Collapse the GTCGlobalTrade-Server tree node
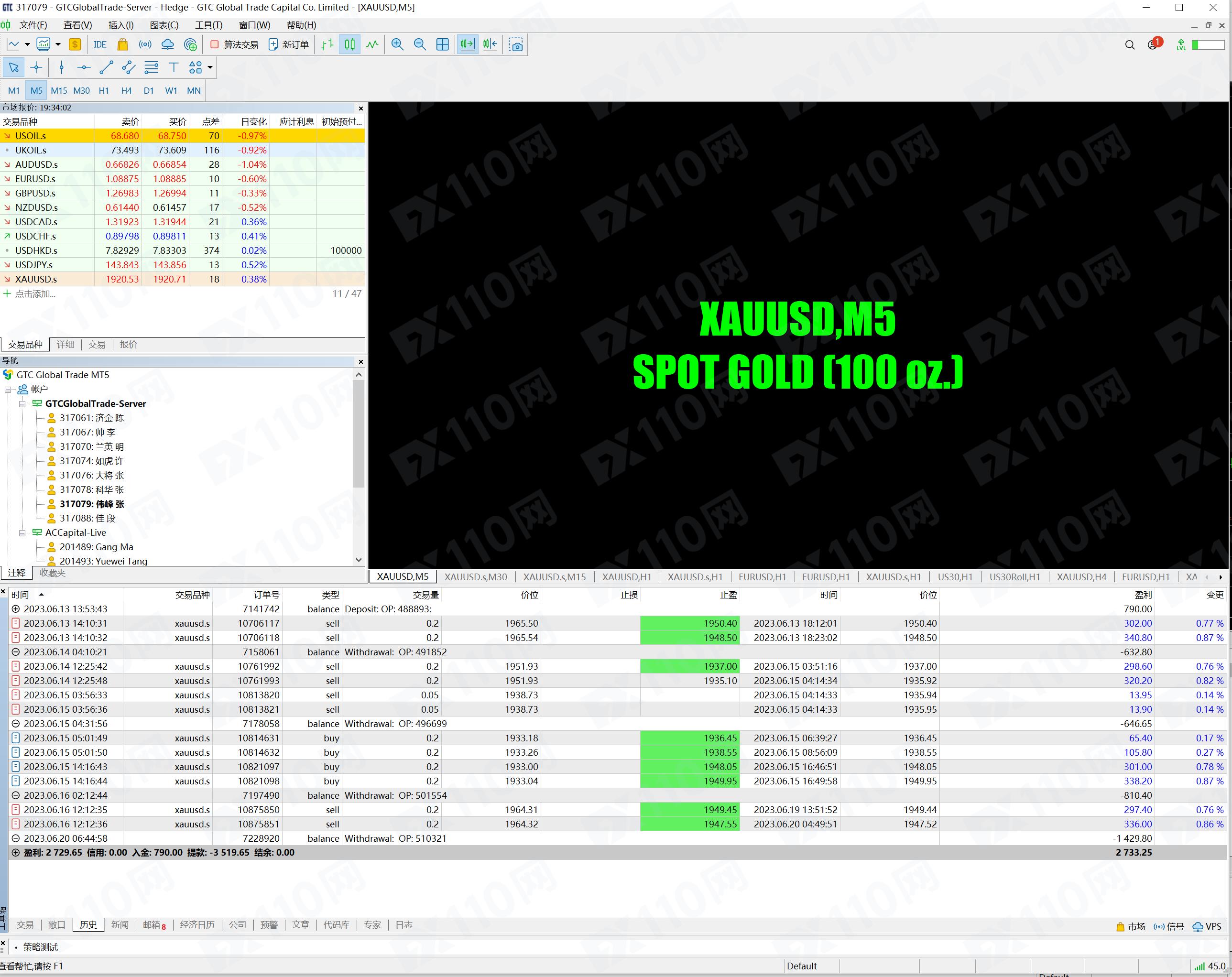This screenshot has width=1232, height=977. [22, 403]
